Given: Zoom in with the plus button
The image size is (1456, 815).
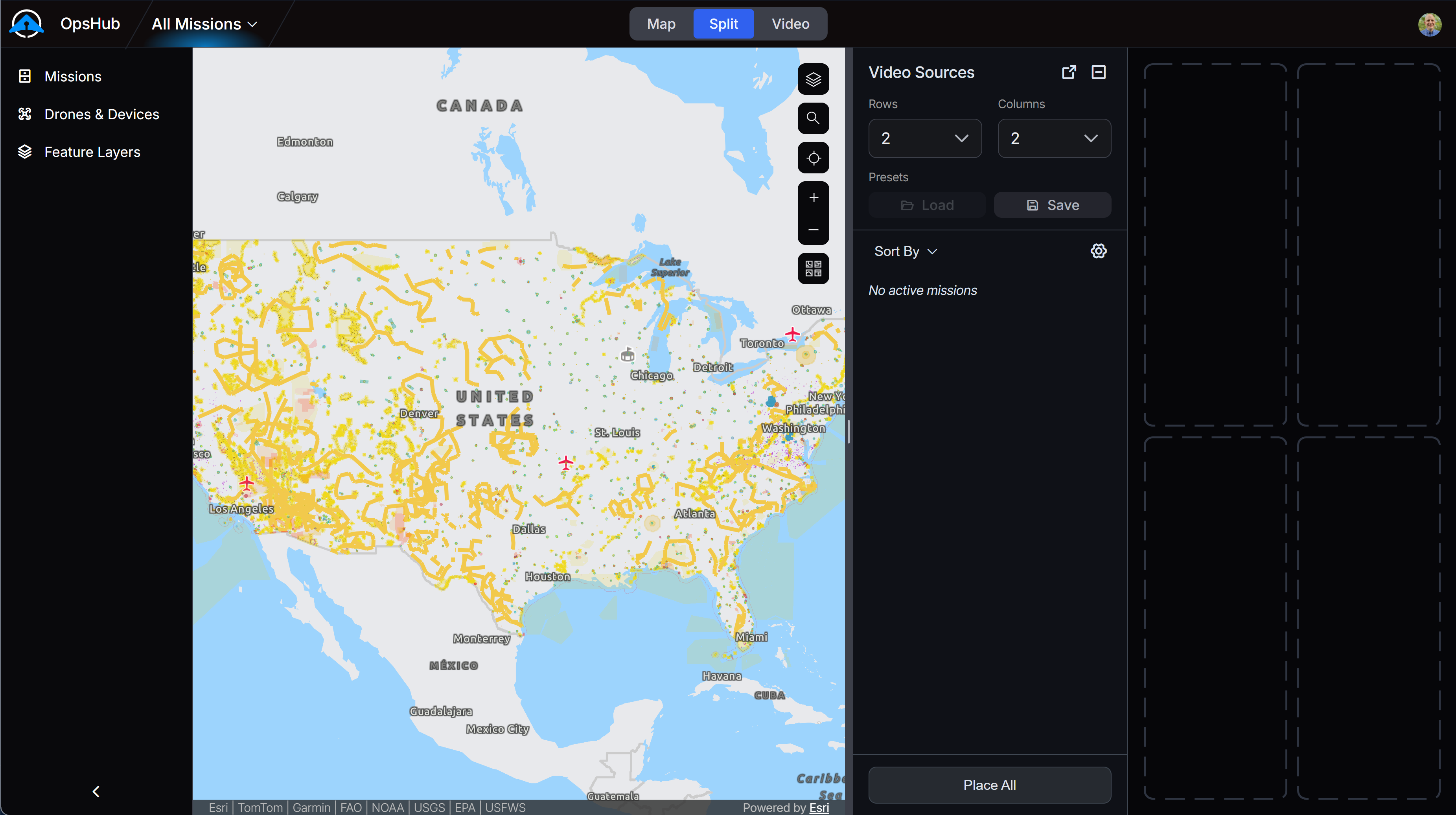Looking at the screenshot, I should [x=814, y=197].
